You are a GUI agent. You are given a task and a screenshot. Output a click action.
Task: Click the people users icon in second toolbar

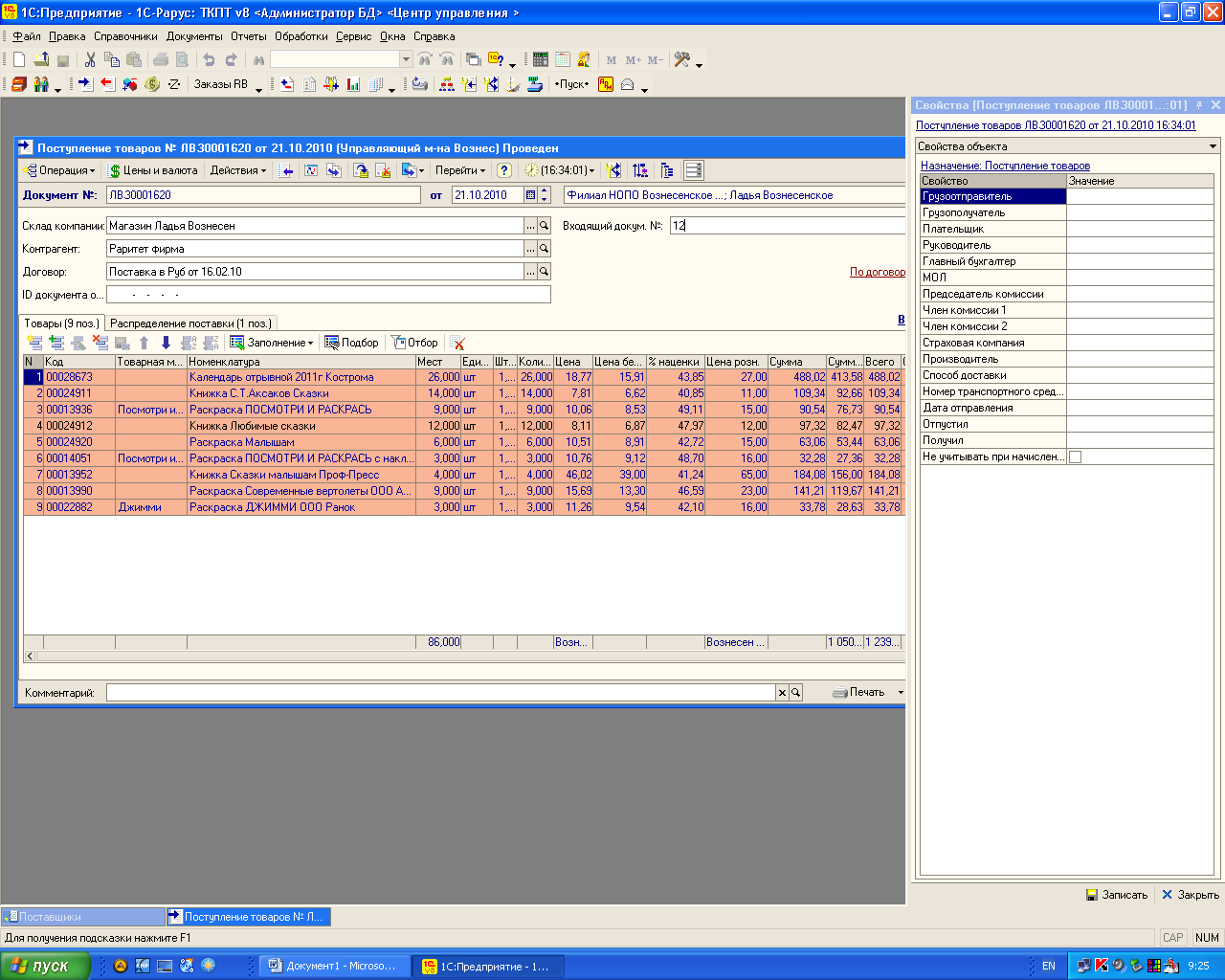pyautogui.click(x=41, y=84)
